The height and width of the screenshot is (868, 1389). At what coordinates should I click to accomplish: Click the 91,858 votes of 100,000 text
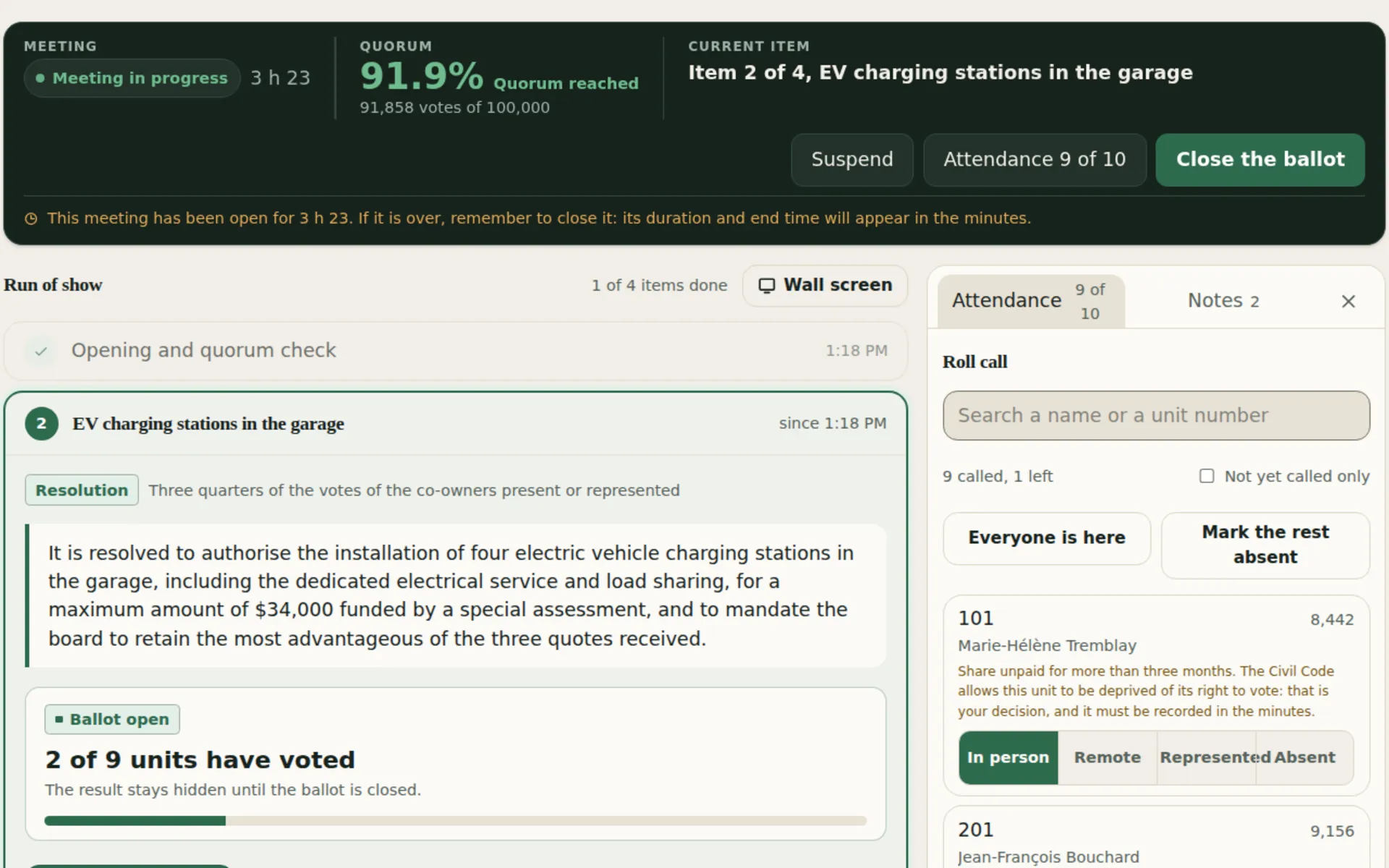454,108
